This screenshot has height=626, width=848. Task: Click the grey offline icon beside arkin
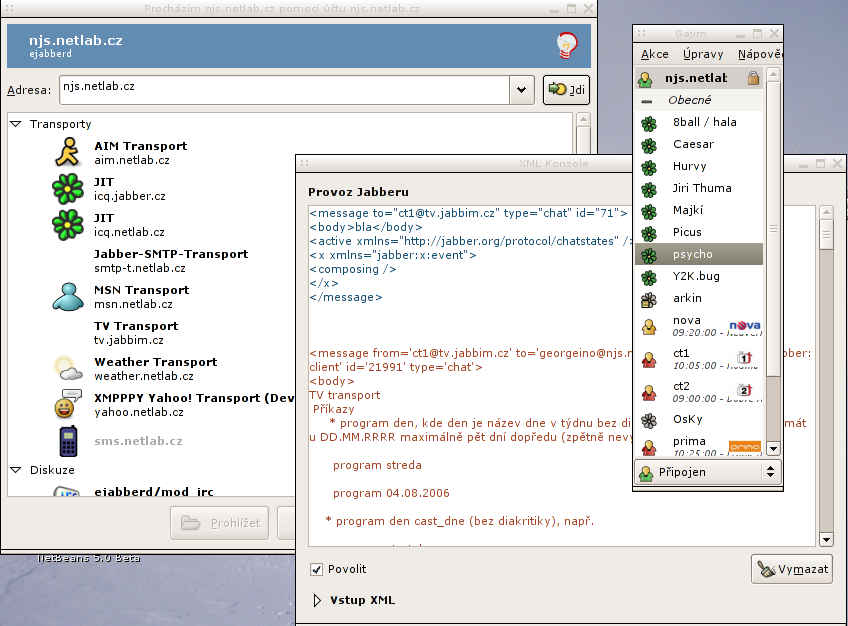click(649, 299)
